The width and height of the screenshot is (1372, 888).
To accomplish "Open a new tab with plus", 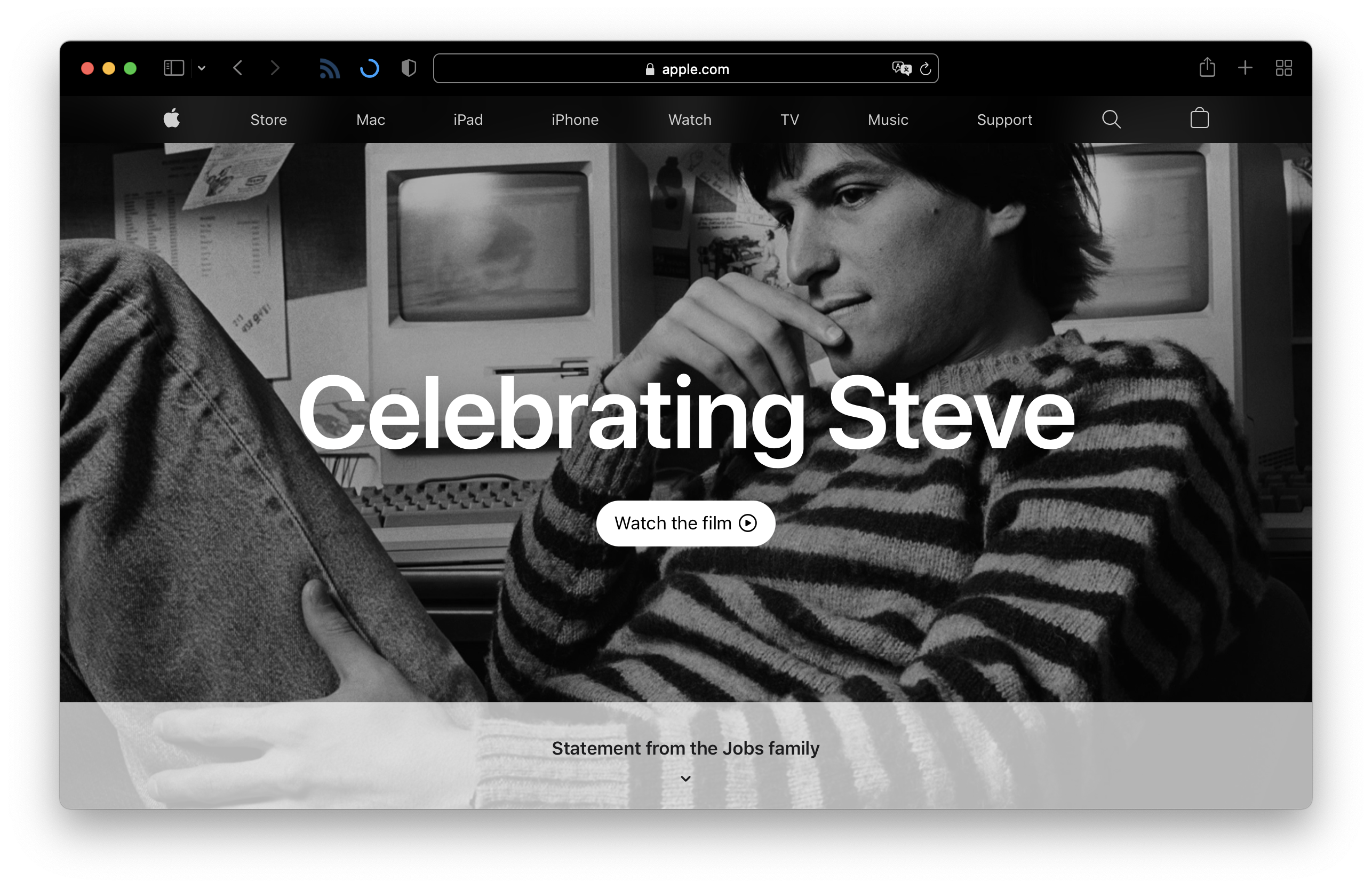I will 1245,68.
